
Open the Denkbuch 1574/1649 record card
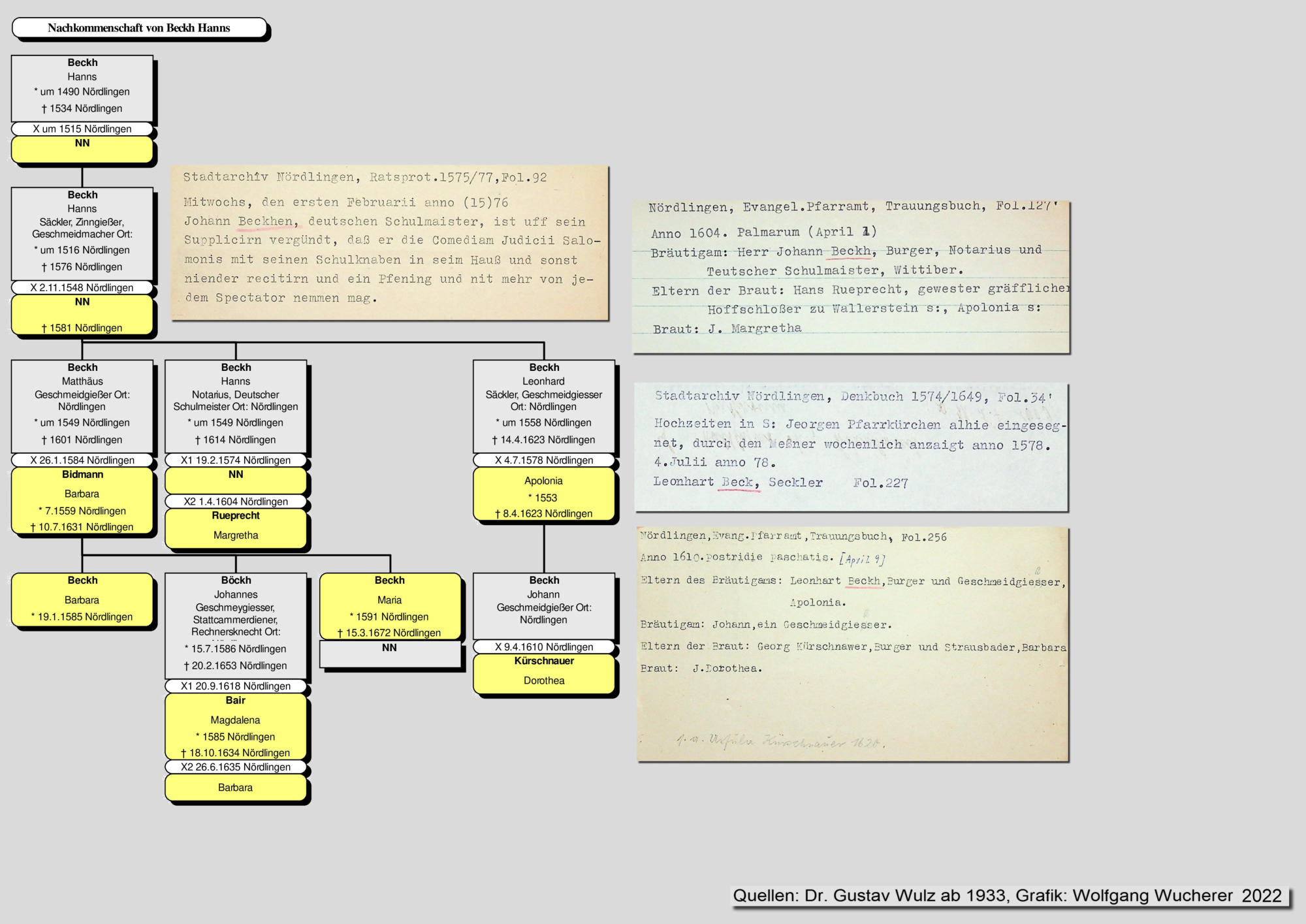tap(851, 446)
